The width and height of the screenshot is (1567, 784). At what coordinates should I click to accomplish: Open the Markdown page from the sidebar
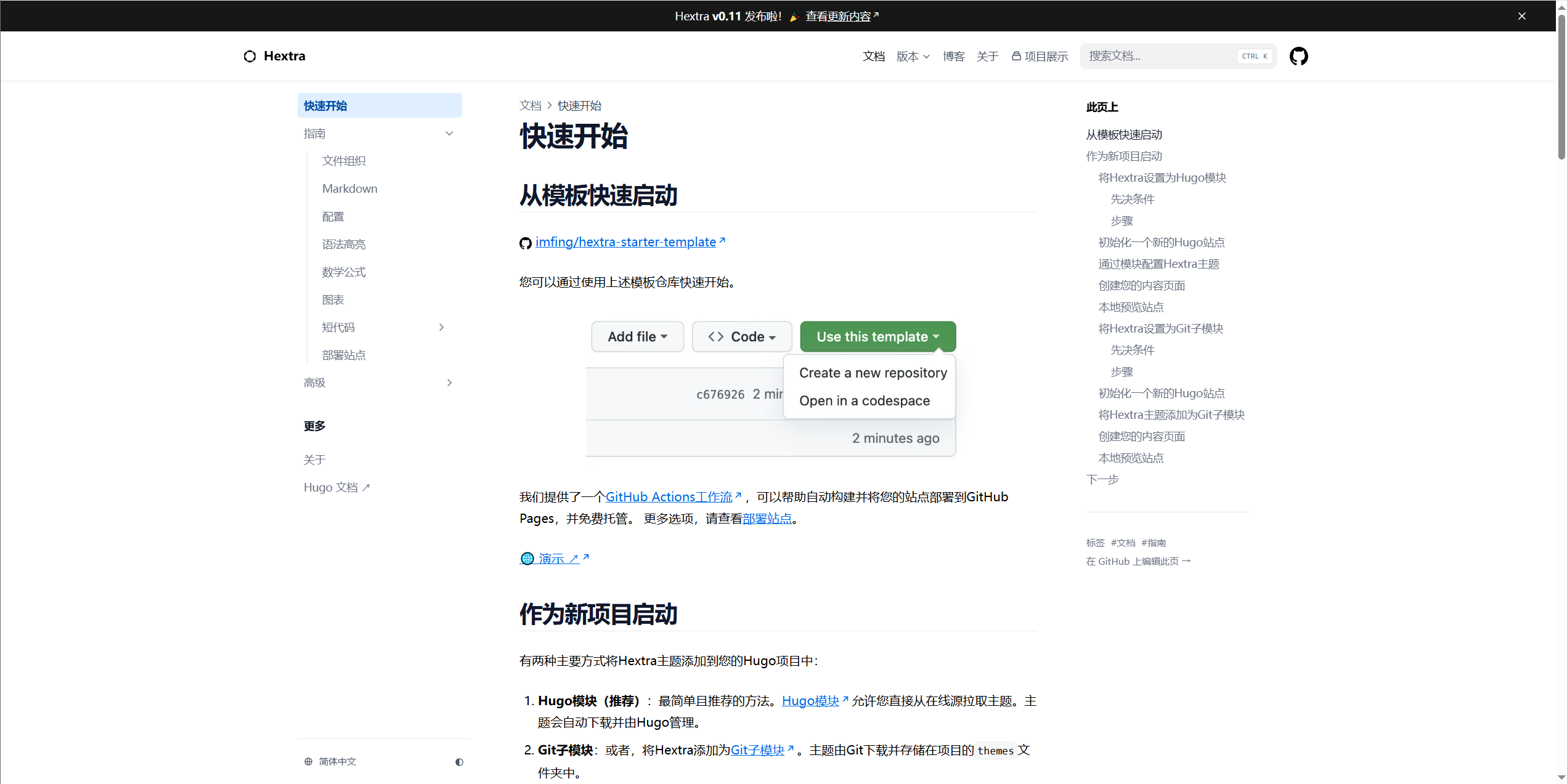(x=349, y=189)
